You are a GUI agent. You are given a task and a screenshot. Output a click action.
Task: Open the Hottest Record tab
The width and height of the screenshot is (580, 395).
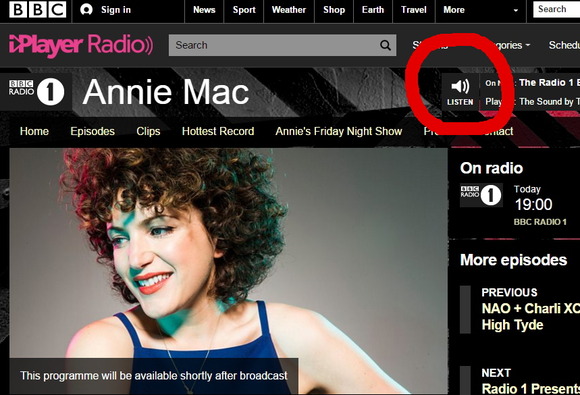(x=218, y=131)
